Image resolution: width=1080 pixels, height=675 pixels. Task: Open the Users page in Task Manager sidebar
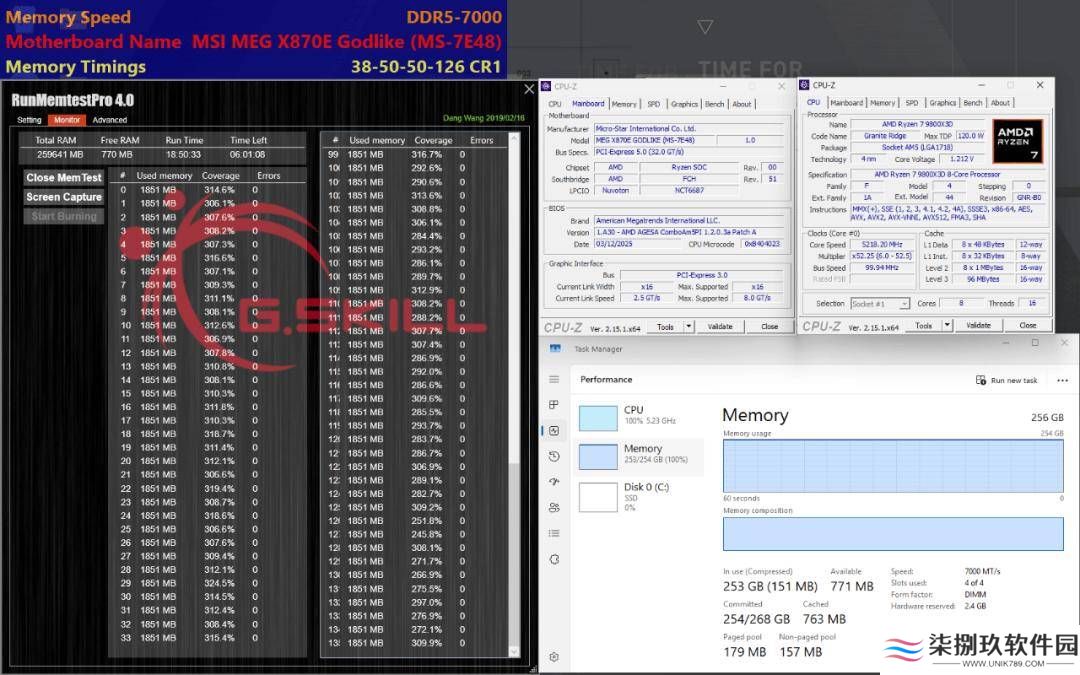click(x=554, y=508)
